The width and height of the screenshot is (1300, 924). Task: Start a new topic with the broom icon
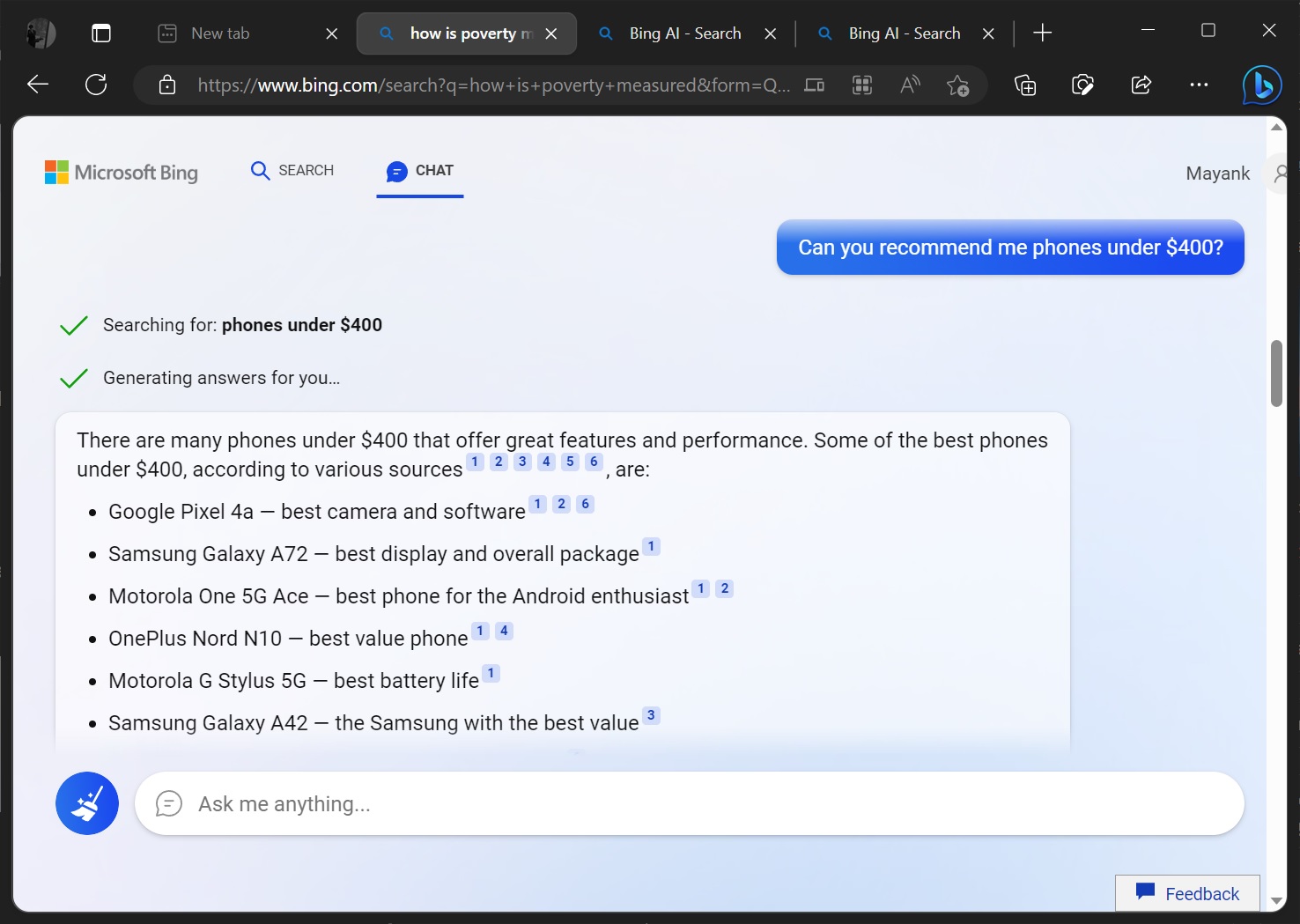(86, 802)
